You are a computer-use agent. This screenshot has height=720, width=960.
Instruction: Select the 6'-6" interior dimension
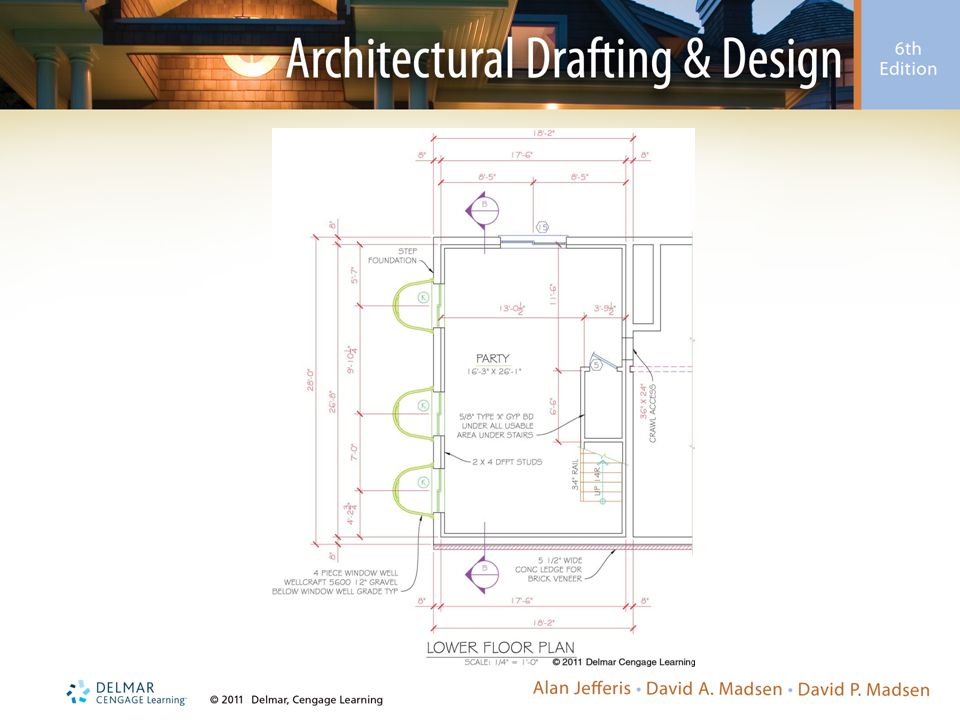[553, 407]
